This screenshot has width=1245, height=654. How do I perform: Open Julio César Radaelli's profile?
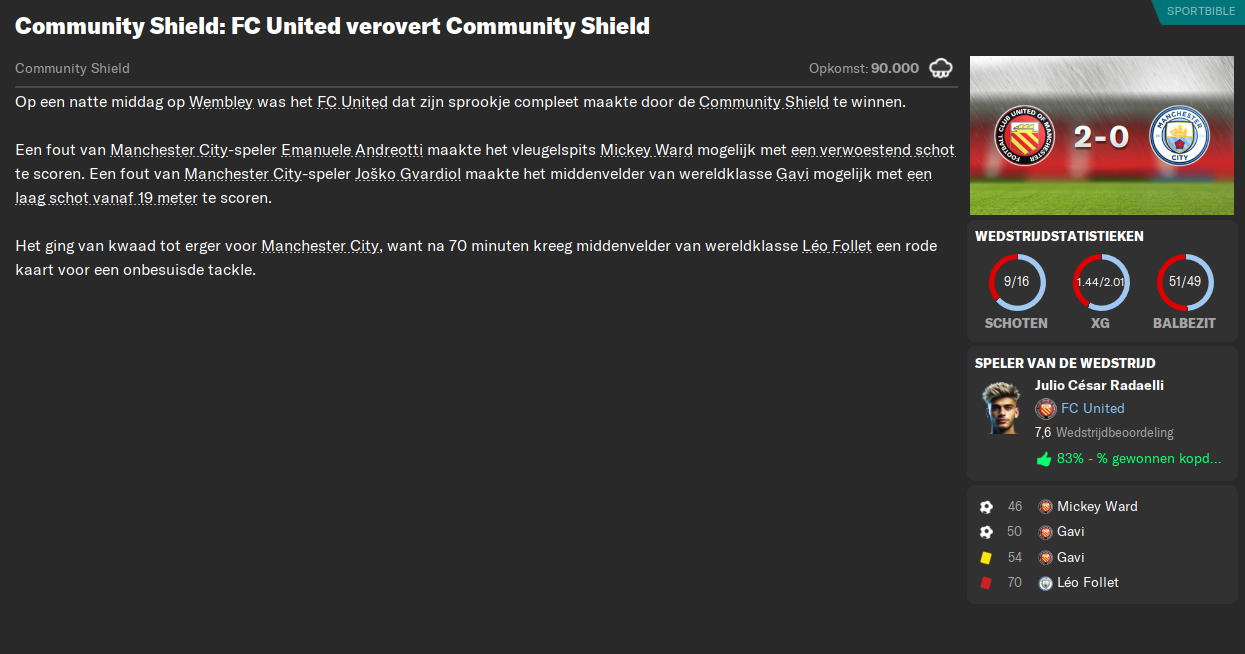click(1099, 385)
